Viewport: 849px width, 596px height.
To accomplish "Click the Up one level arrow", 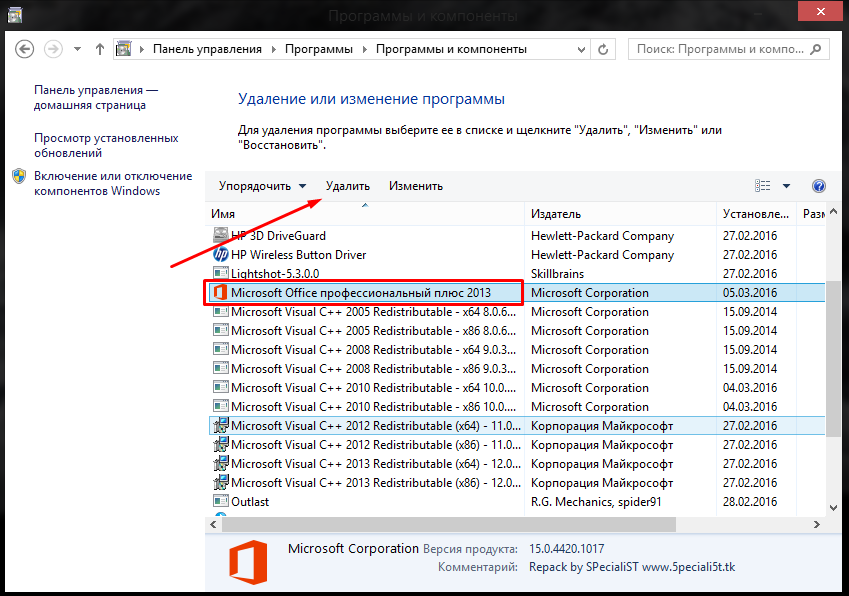I will (99, 49).
